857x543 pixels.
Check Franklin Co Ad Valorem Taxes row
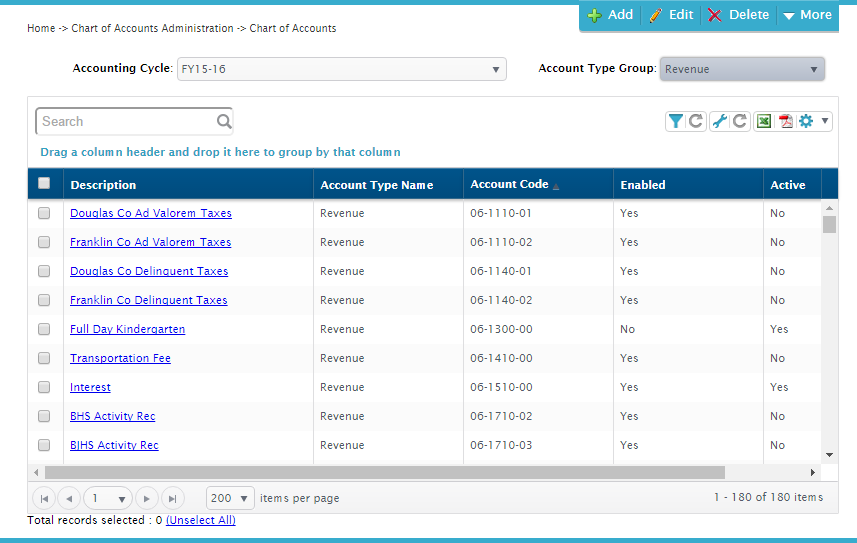tap(44, 242)
